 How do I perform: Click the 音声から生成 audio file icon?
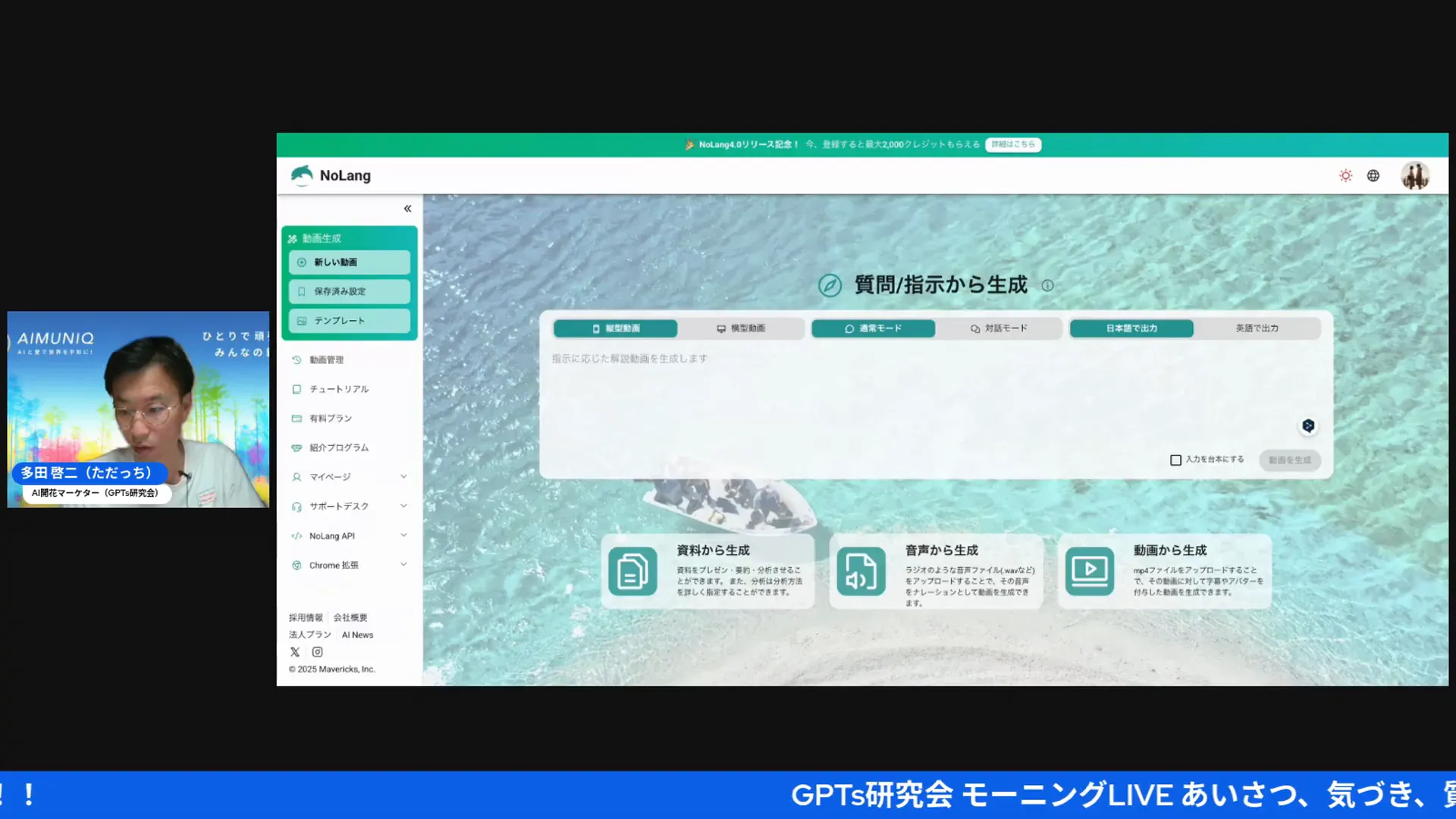click(x=861, y=571)
